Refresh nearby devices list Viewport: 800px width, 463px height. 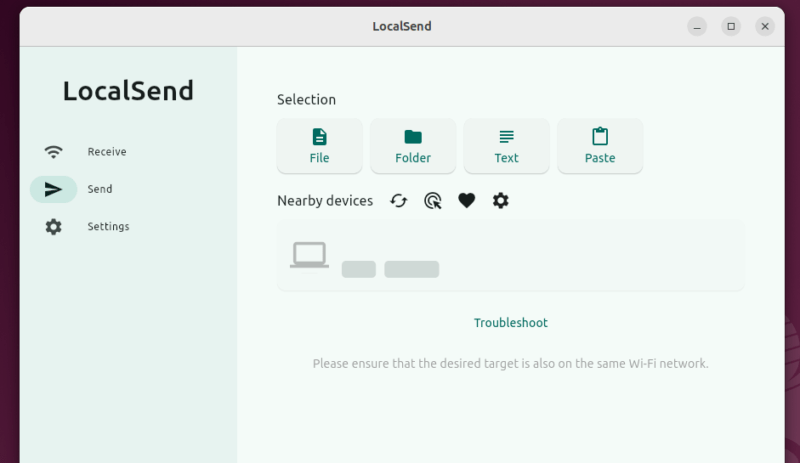398,201
